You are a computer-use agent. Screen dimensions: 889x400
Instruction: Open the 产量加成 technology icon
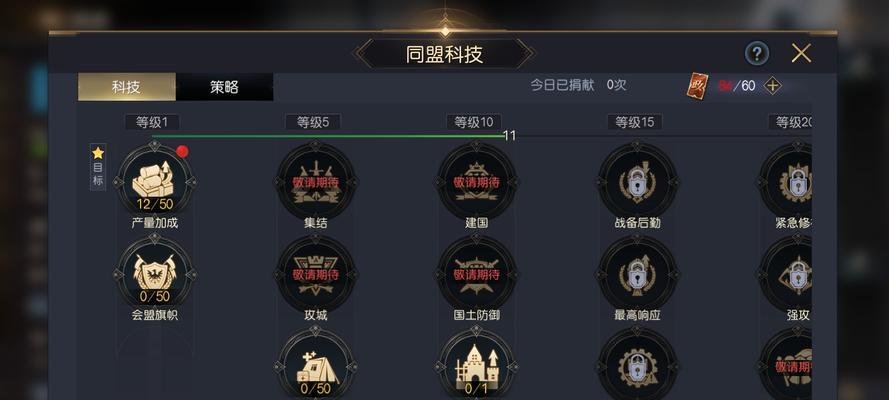pyautogui.click(x=155, y=182)
